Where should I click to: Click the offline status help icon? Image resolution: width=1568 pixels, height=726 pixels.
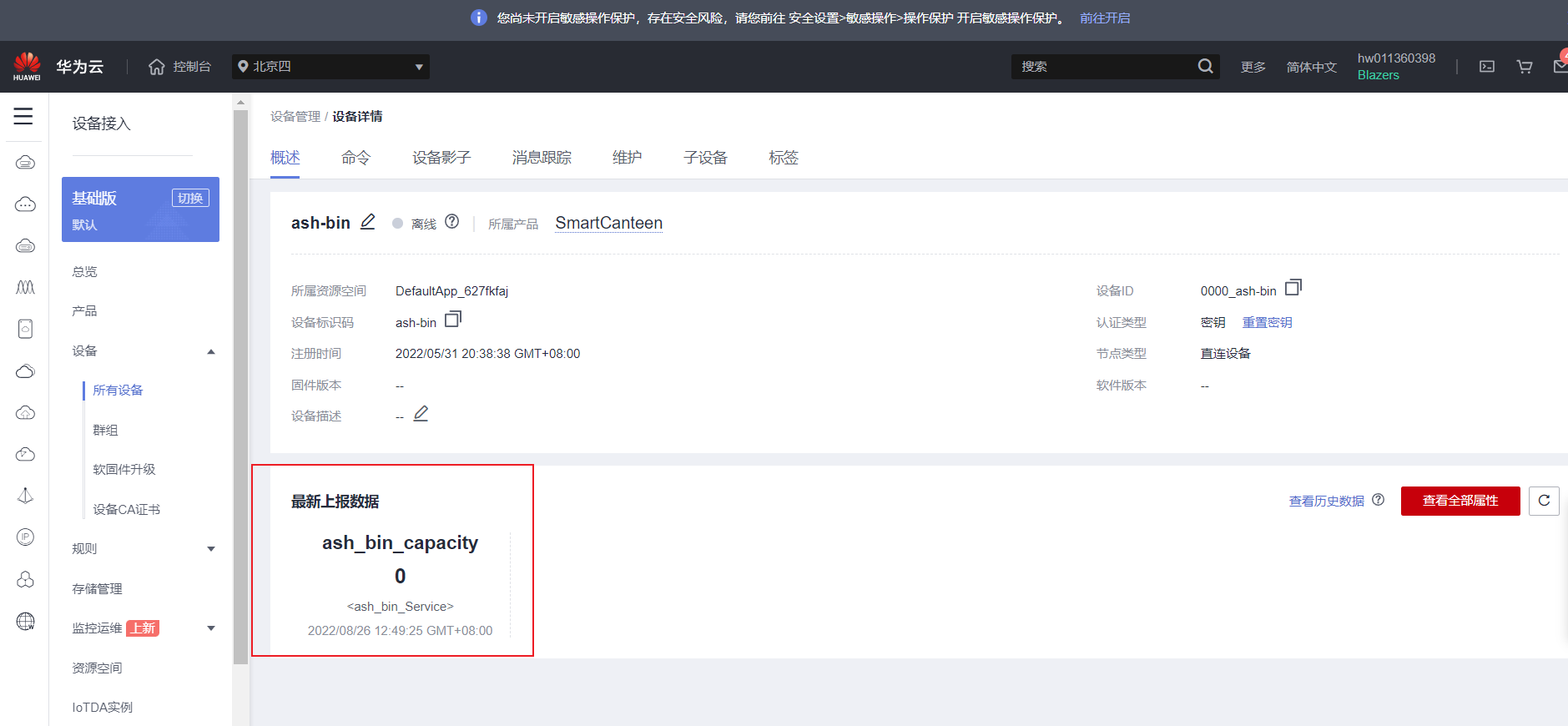pyautogui.click(x=451, y=221)
